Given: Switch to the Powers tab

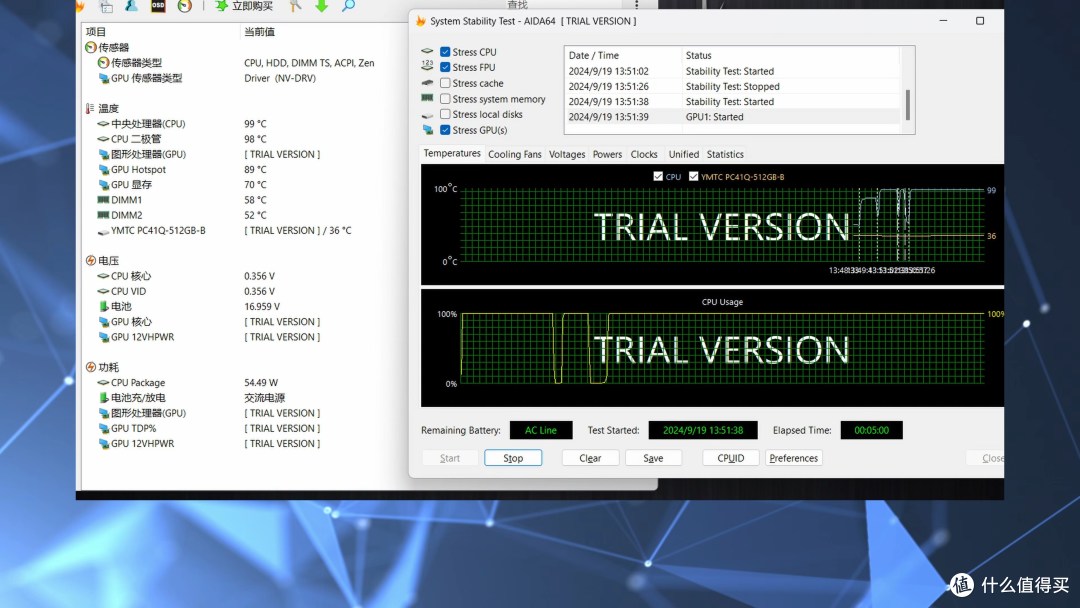Looking at the screenshot, I should click(x=608, y=154).
